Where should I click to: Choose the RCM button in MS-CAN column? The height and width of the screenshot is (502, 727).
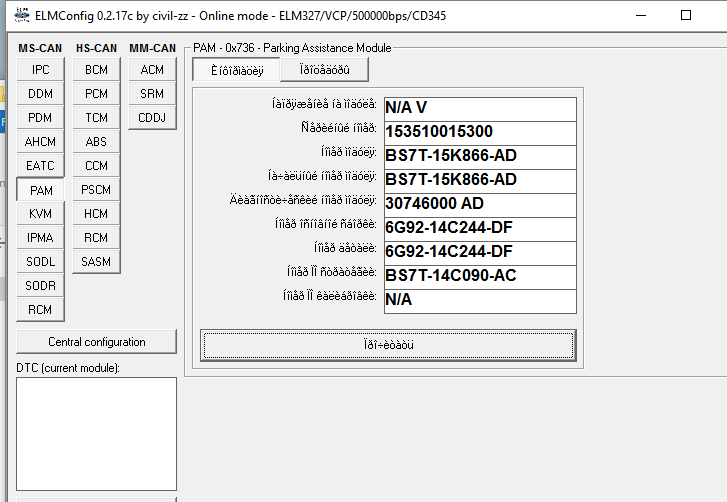point(41,310)
